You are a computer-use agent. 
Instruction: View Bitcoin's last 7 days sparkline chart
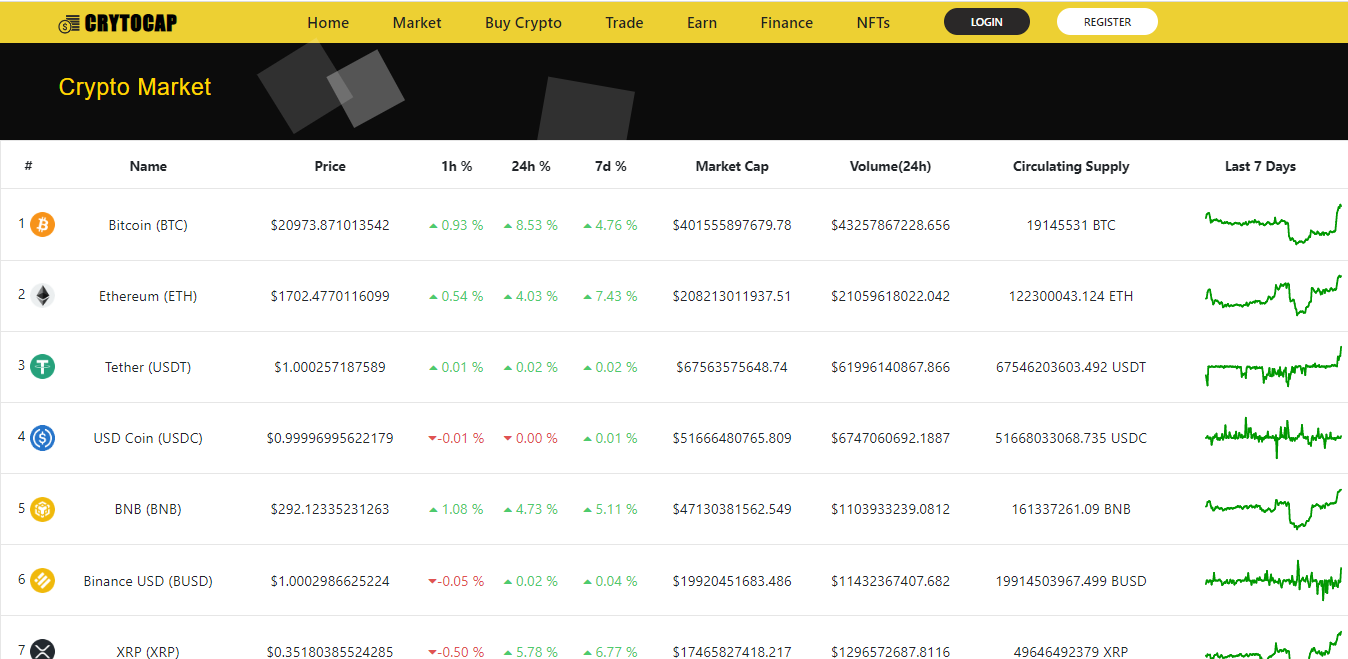coord(1273,224)
